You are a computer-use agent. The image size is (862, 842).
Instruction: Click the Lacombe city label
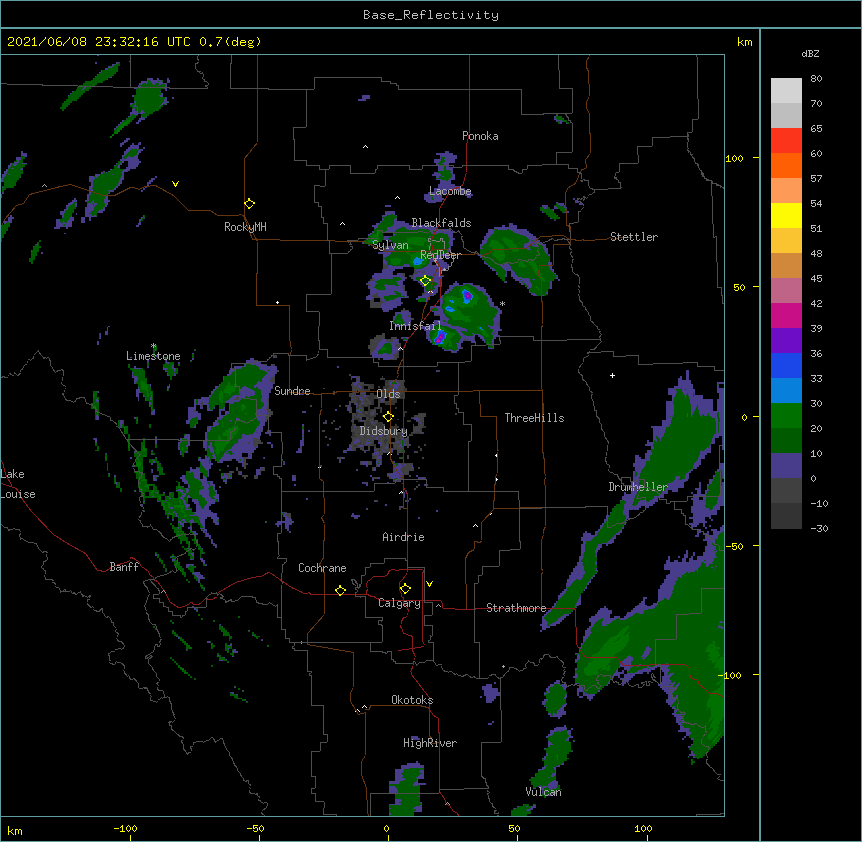click(x=450, y=191)
